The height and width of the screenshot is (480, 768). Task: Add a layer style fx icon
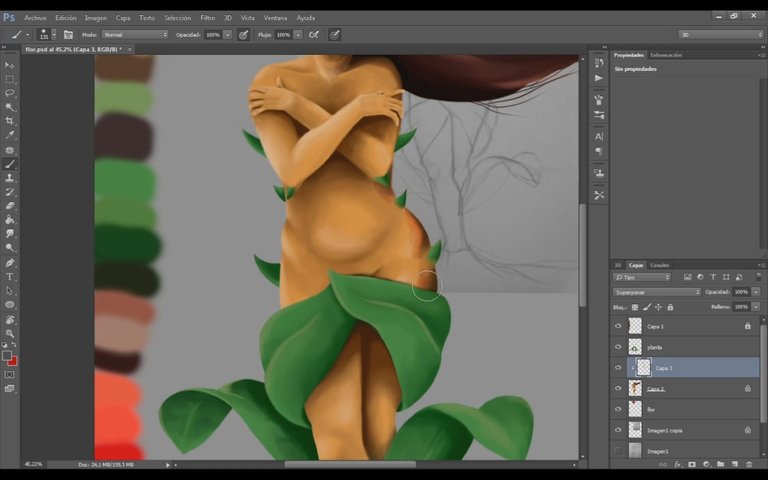(678, 464)
